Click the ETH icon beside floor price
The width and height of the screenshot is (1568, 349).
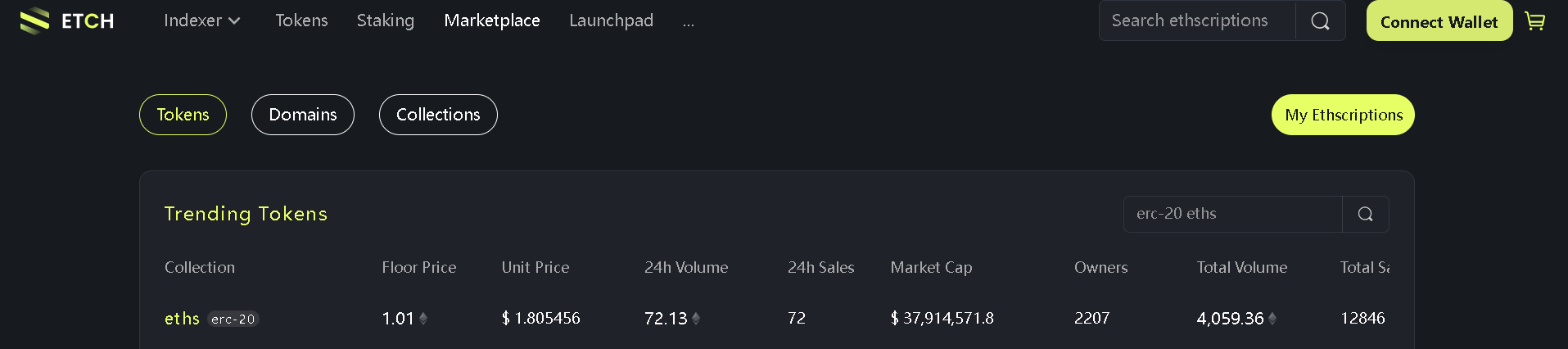coord(423,319)
